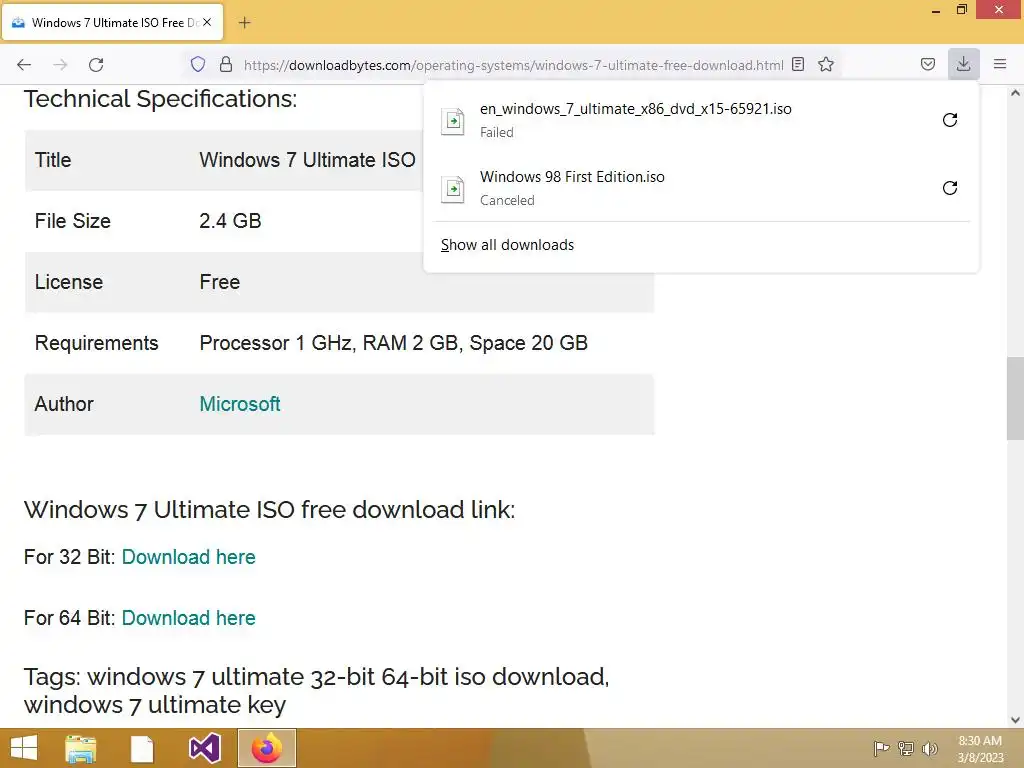Click the 2.4 GB file size cell
1024x768 pixels.
point(230,221)
